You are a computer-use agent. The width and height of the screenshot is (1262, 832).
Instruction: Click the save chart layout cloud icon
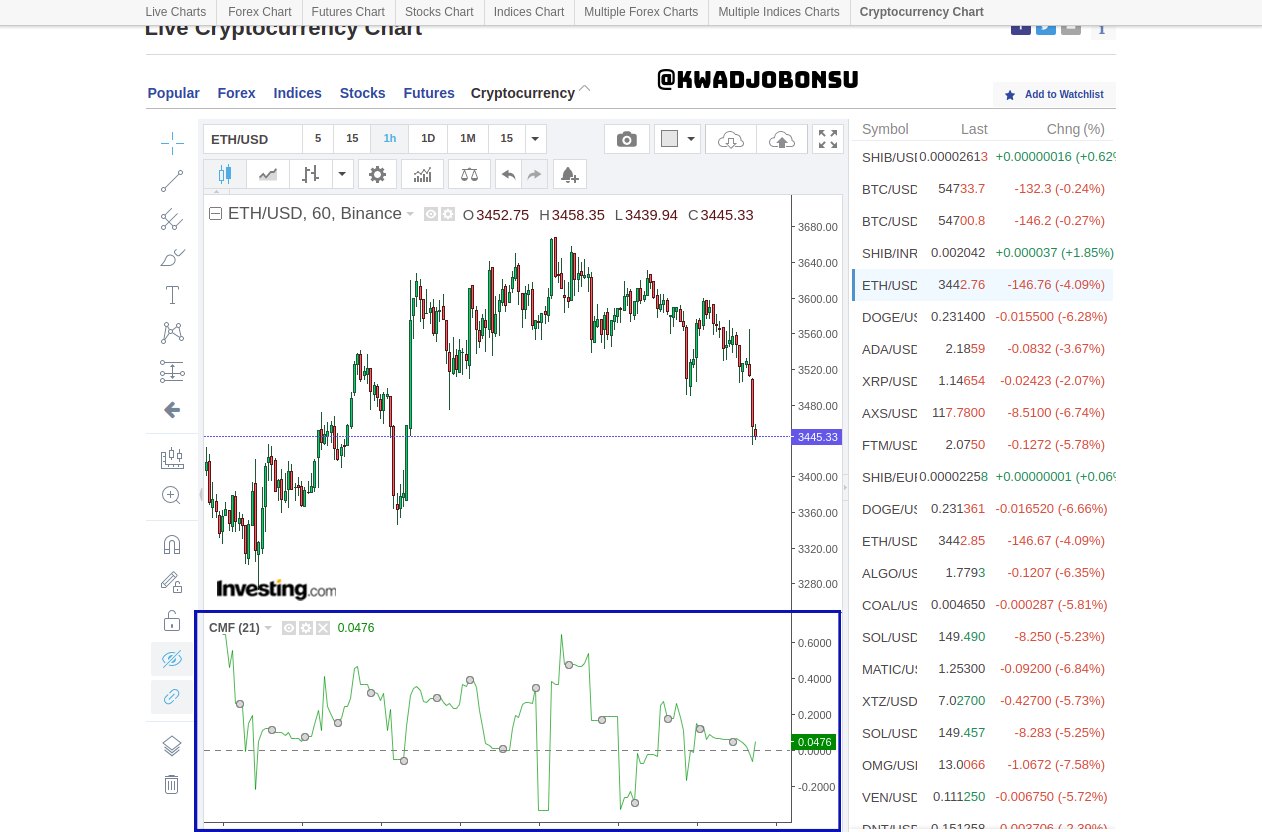point(782,139)
